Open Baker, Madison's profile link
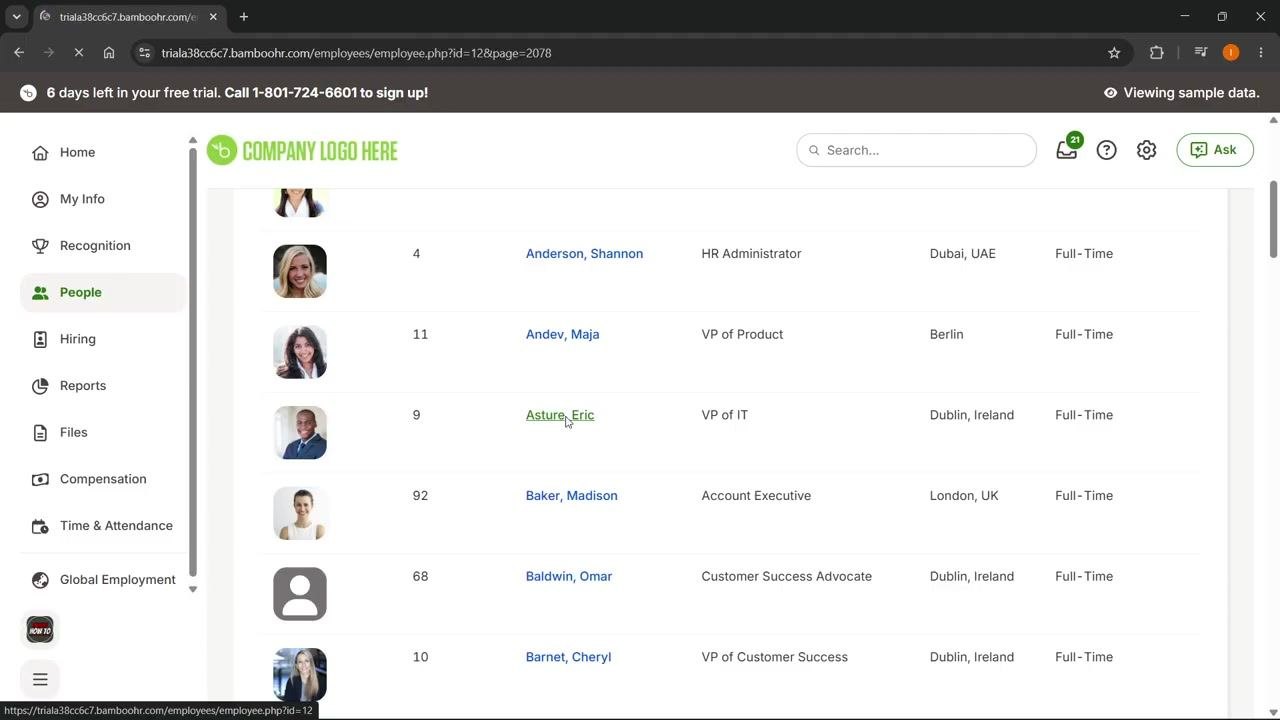This screenshot has height=720, width=1280. coord(571,496)
